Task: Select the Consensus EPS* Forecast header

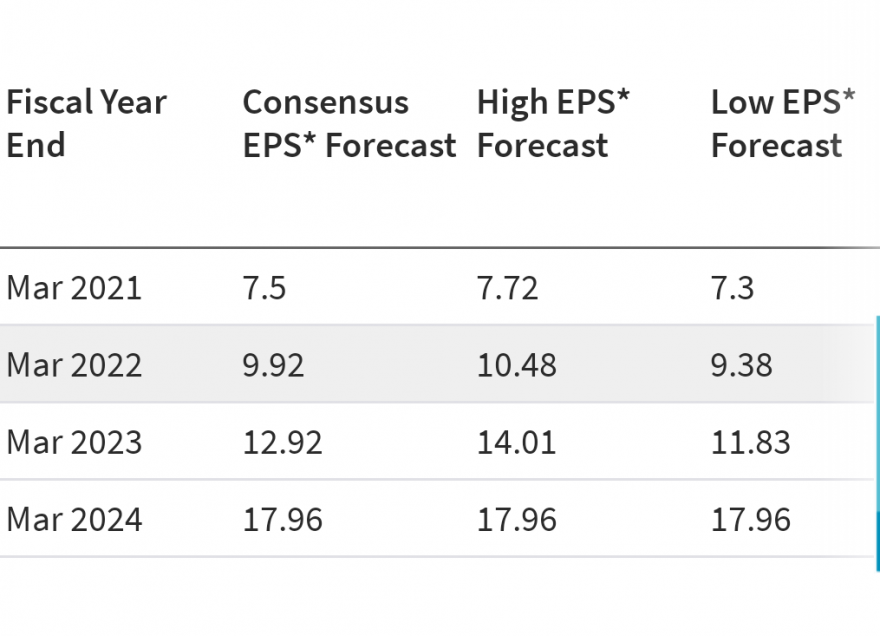Action: (349, 123)
